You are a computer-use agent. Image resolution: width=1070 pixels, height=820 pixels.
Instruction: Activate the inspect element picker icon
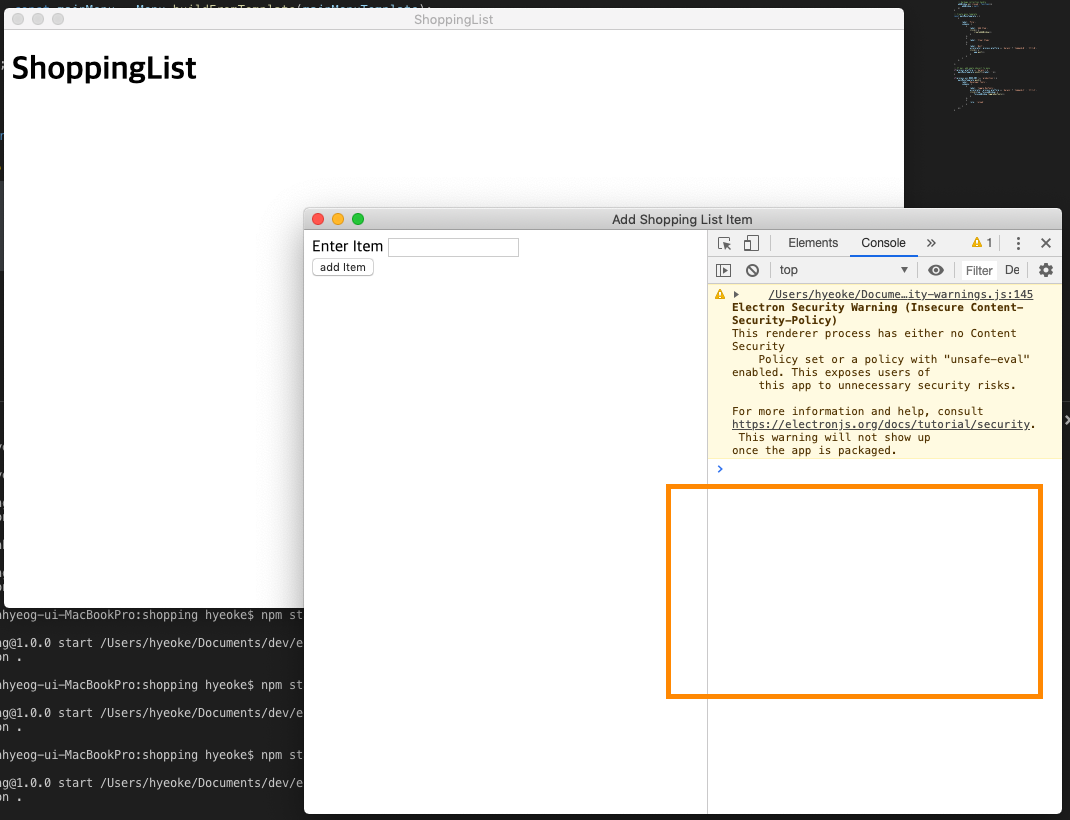point(724,243)
